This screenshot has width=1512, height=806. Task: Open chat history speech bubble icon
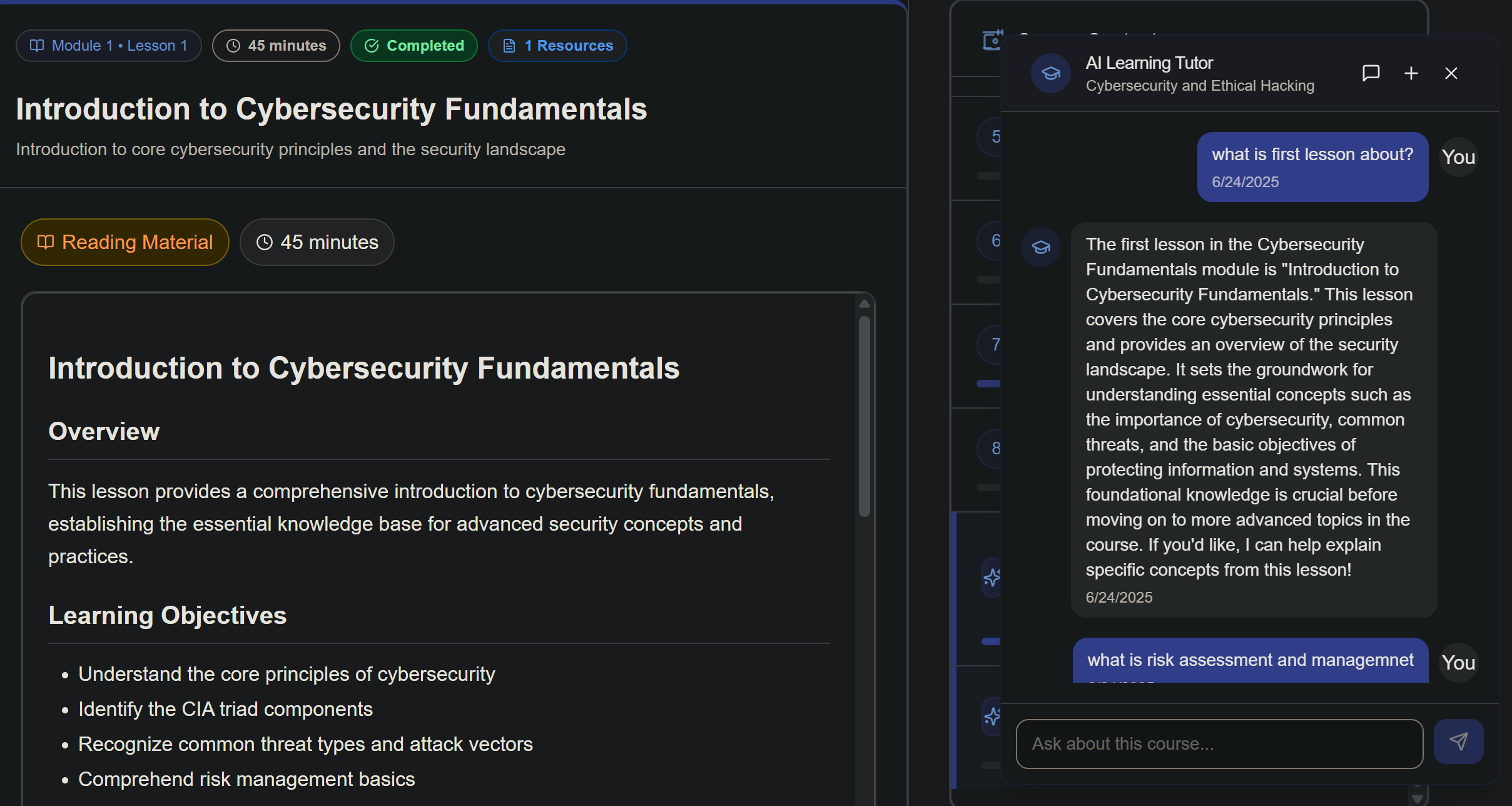point(1371,73)
